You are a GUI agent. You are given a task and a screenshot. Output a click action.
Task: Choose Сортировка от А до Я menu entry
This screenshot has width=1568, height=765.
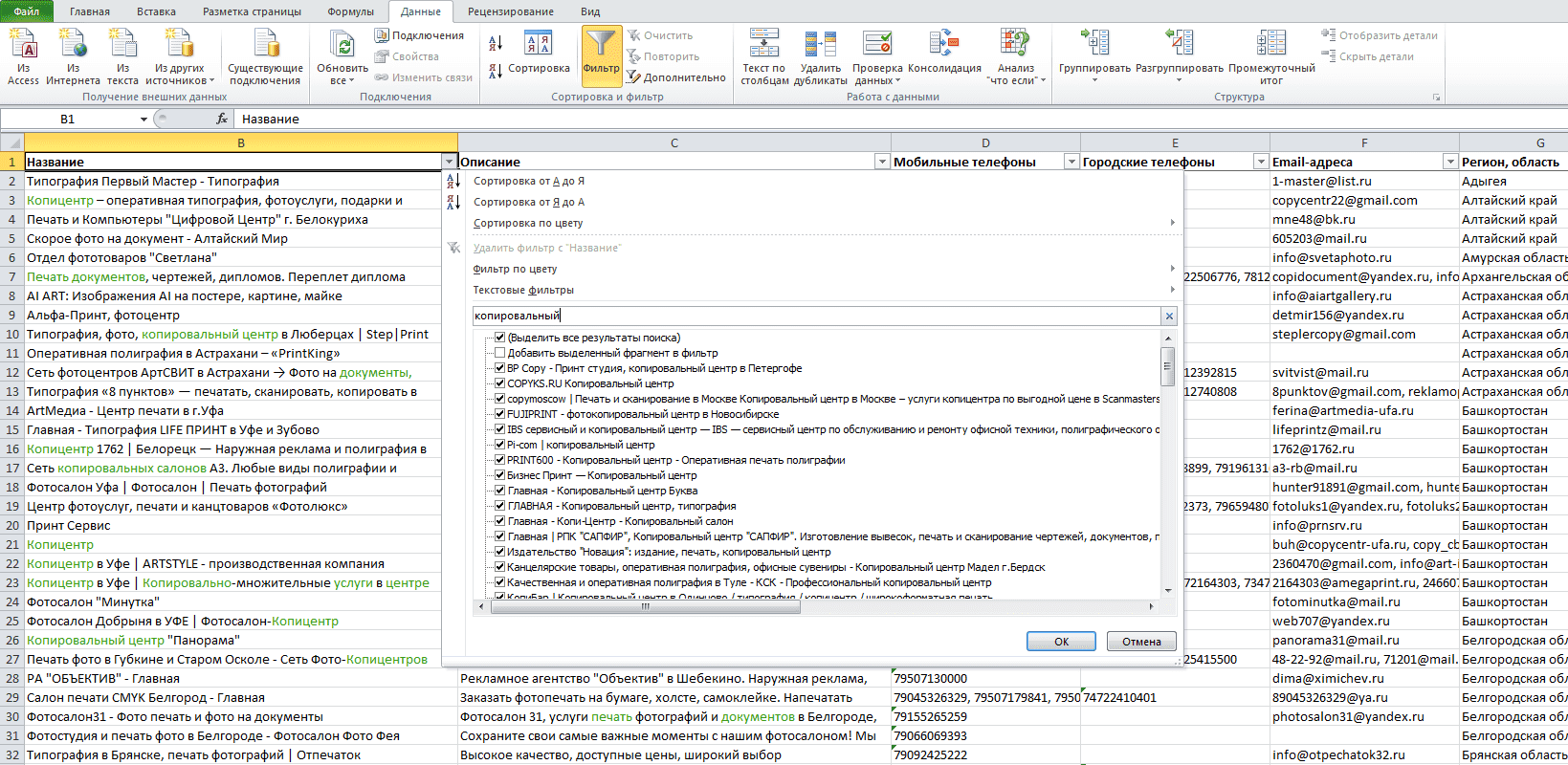click(x=528, y=181)
